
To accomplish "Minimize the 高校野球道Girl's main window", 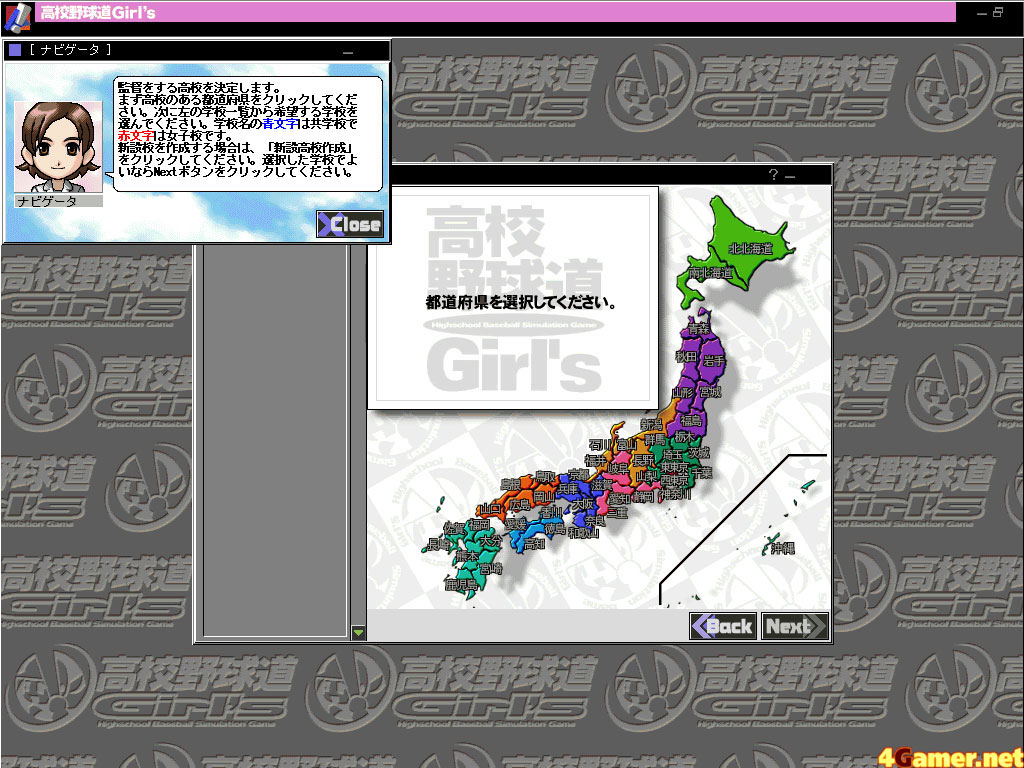I will tap(982, 12).
